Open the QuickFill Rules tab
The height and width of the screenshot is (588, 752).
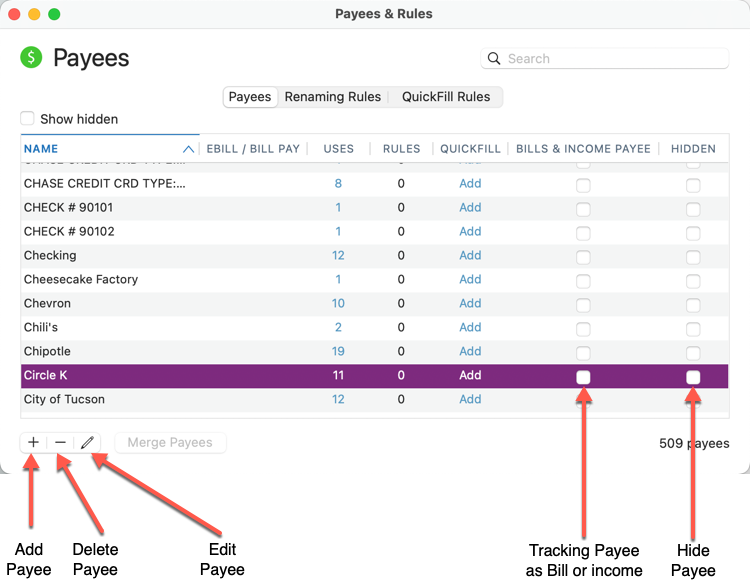pyautogui.click(x=446, y=97)
